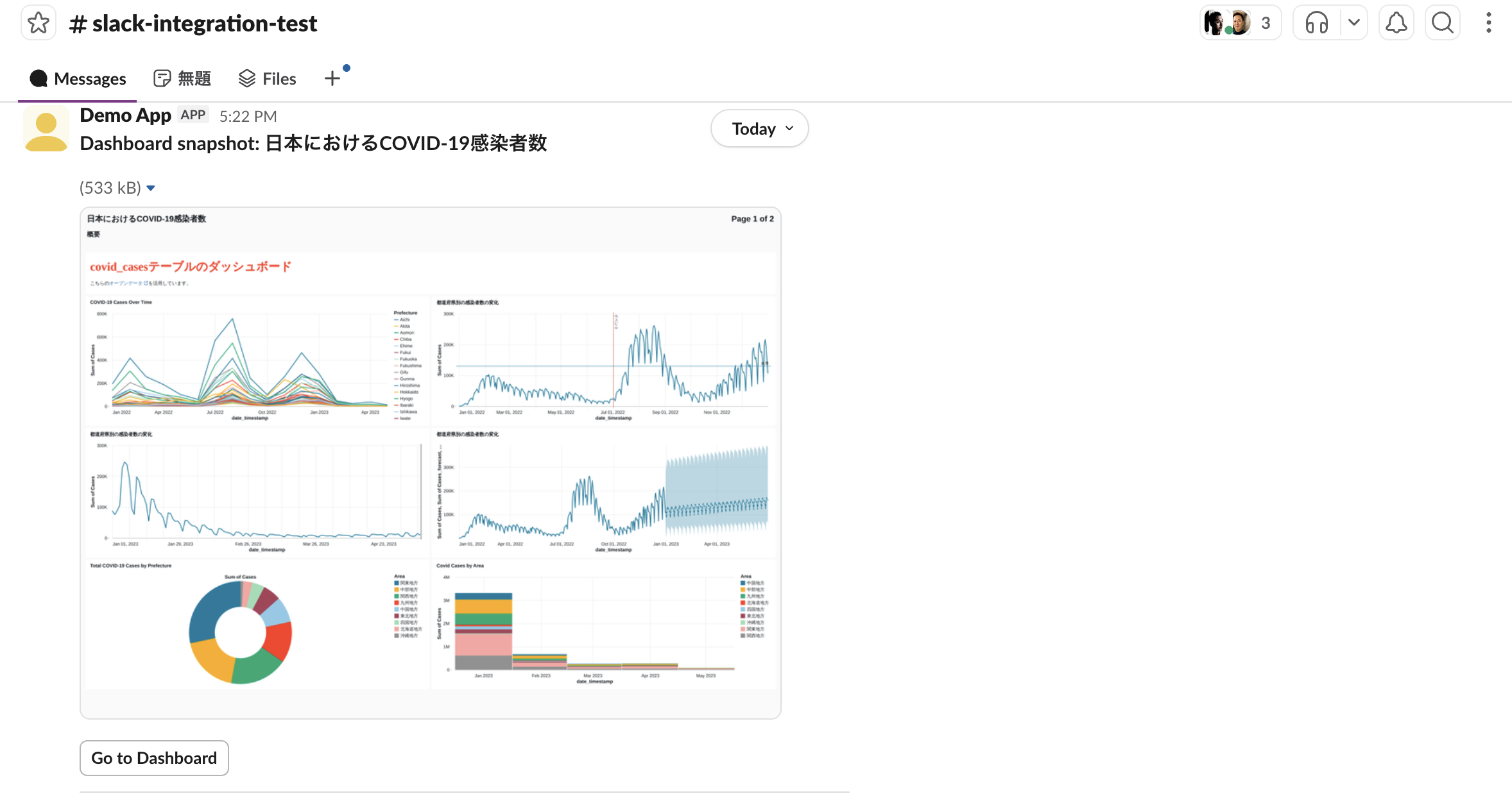The width and height of the screenshot is (1512, 803).
Task: Collapse the 533 kB attachment preview
Action: tap(151, 188)
